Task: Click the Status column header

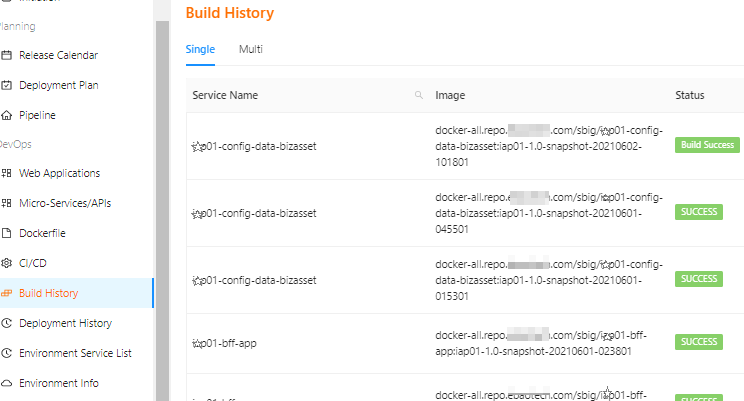Action: pyautogui.click(x=690, y=95)
